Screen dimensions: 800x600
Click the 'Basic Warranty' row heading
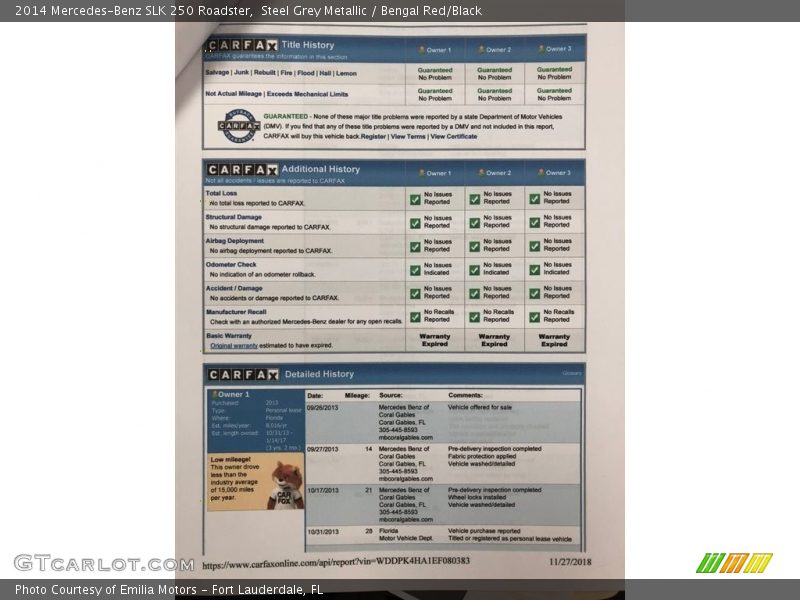[x=229, y=336]
